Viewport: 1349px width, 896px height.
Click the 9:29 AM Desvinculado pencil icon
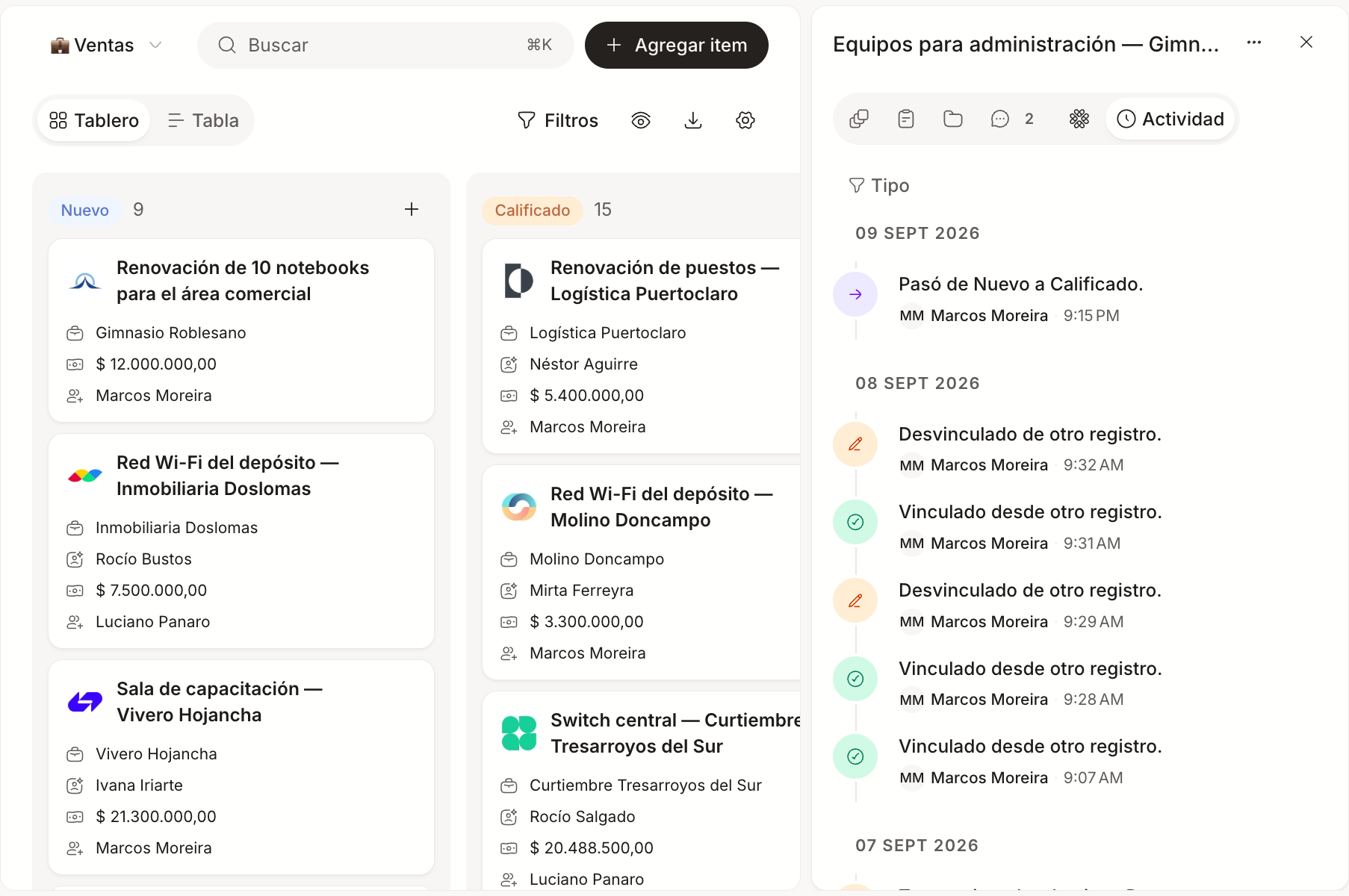click(855, 600)
